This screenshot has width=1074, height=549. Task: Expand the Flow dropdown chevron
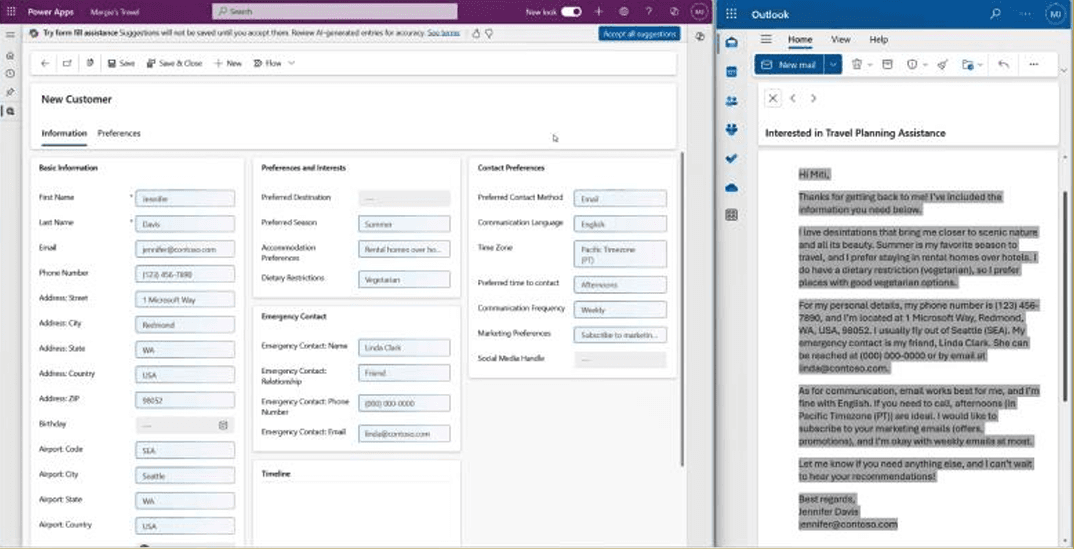(291, 63)
